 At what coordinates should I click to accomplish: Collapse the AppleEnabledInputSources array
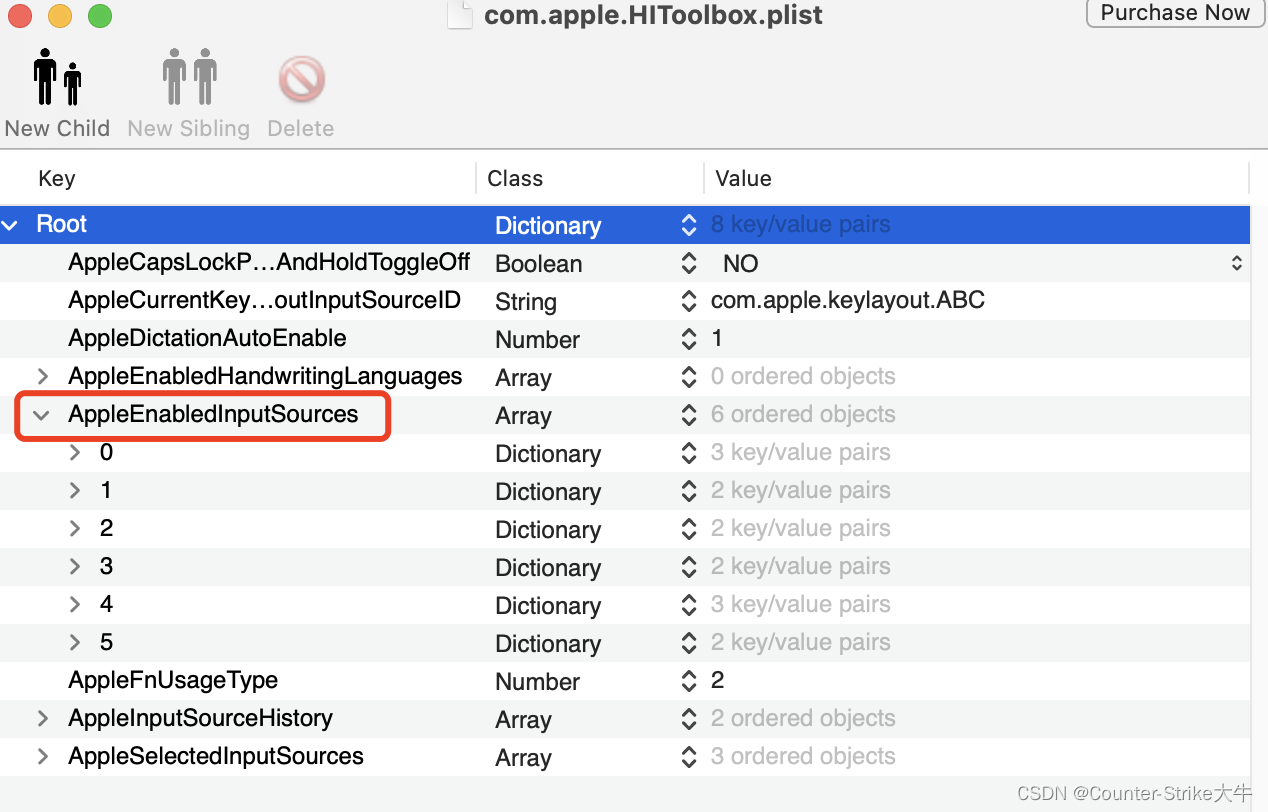(42, 415)
